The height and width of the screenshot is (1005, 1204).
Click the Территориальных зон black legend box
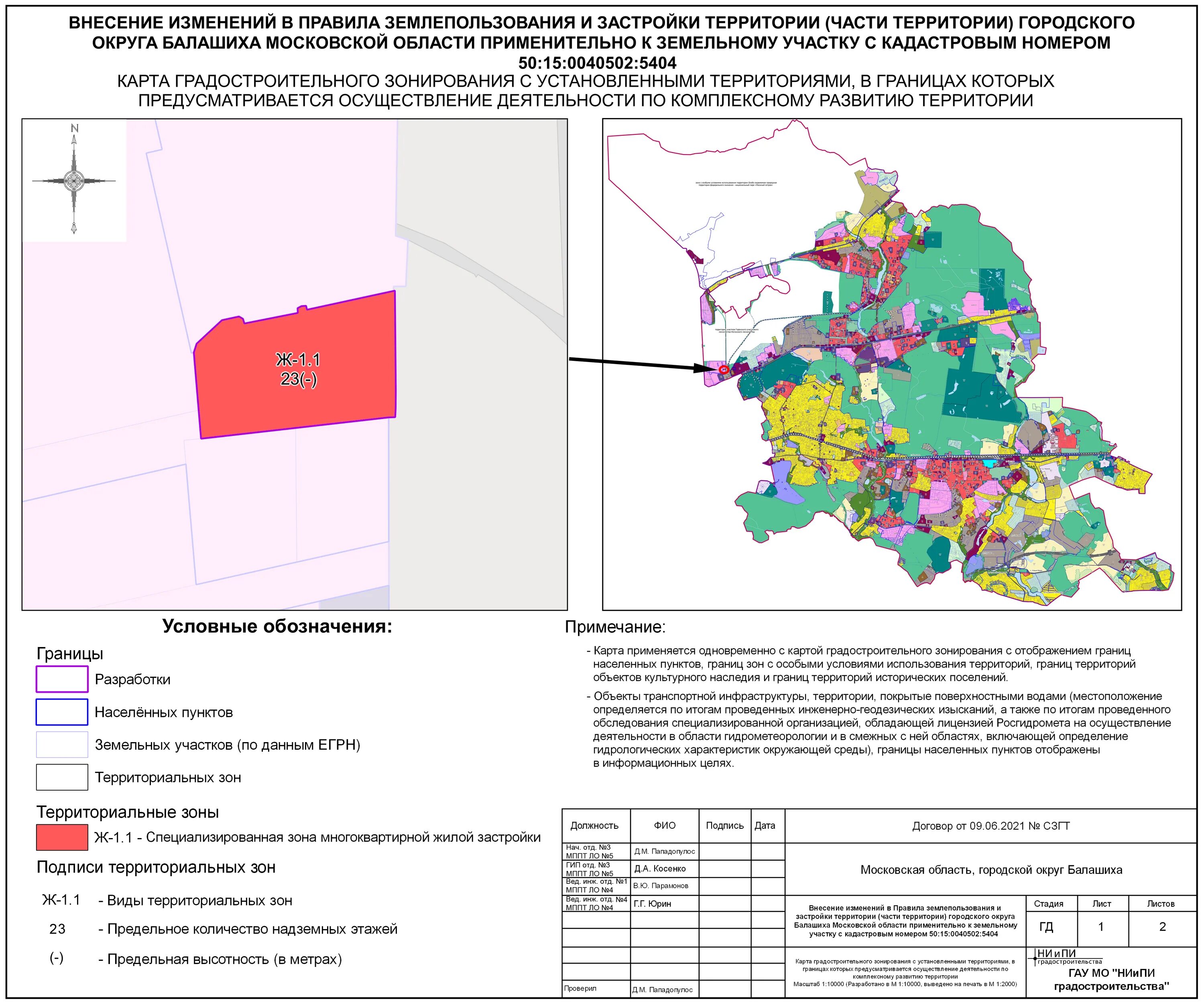(62, 777)
